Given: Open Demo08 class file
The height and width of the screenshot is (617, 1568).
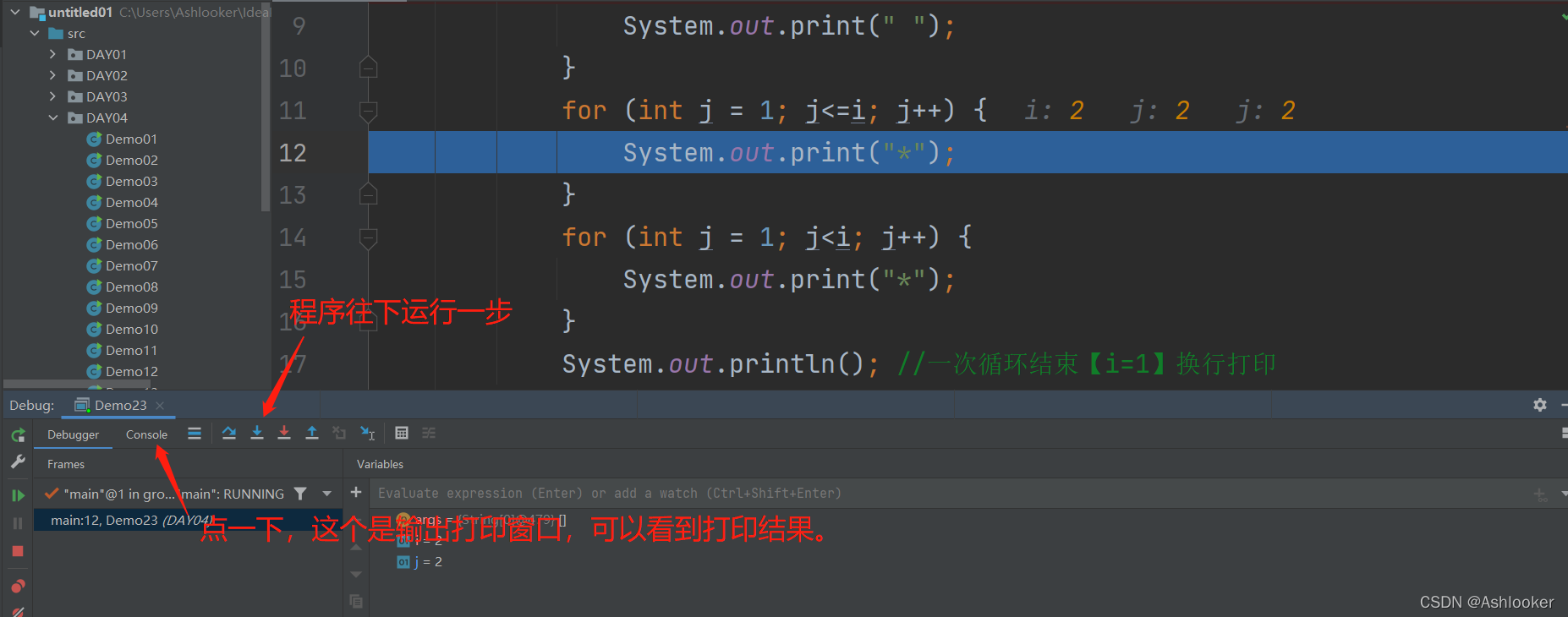Looking at the screenshot, I should [x=123, y=287].
